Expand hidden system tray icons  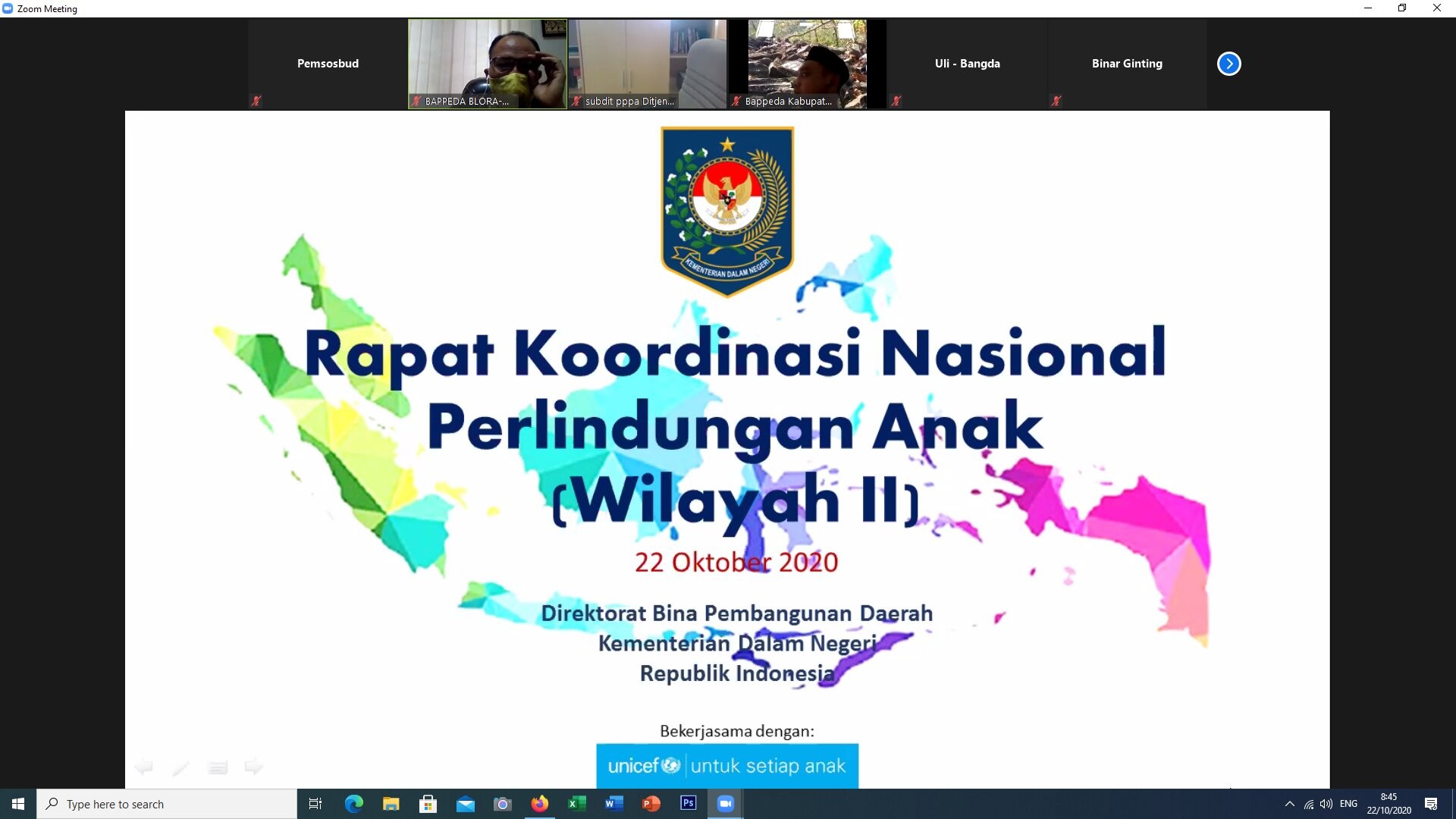[x=1290, y=804]
